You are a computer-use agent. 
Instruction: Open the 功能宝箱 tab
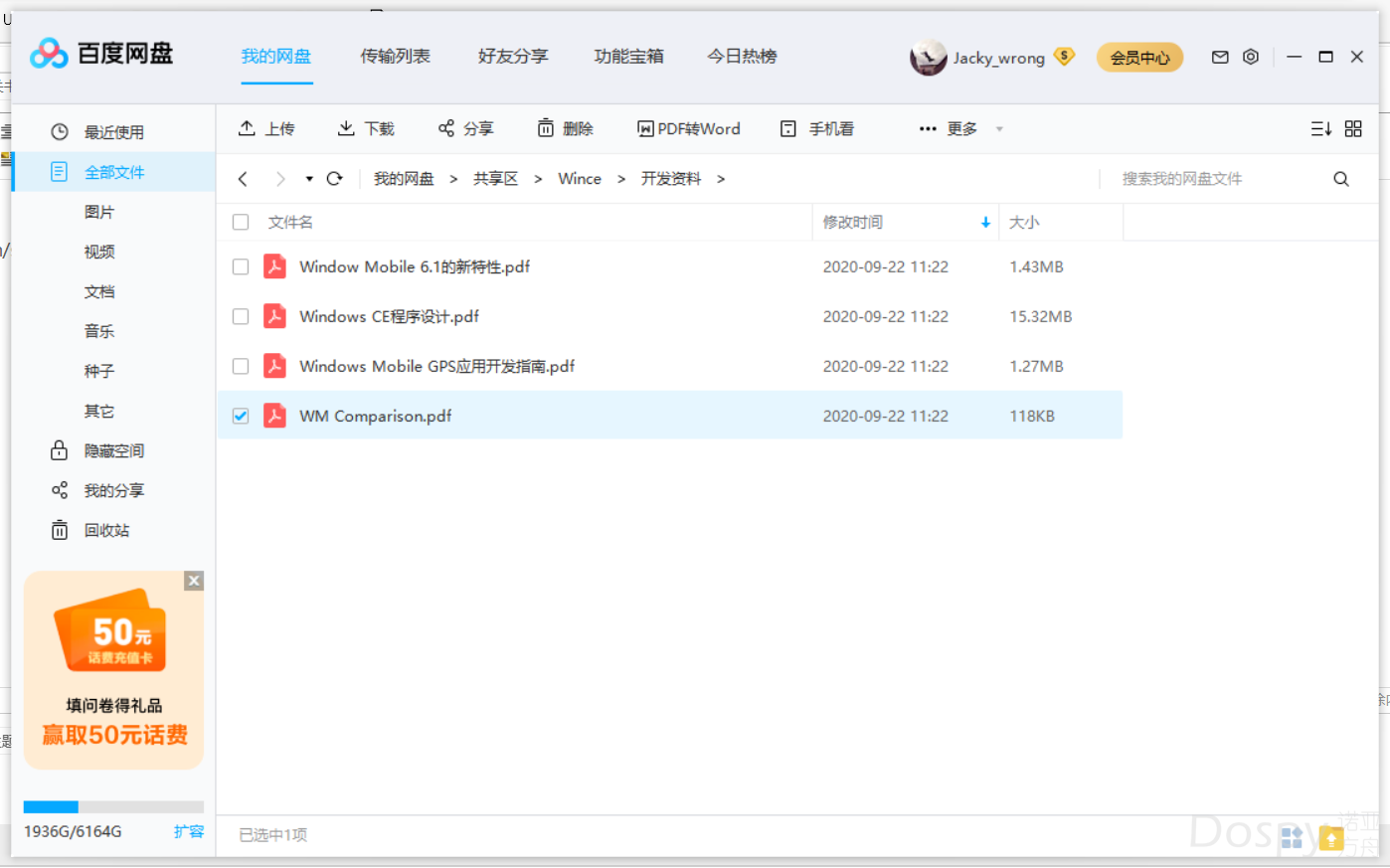coord(629,57)
